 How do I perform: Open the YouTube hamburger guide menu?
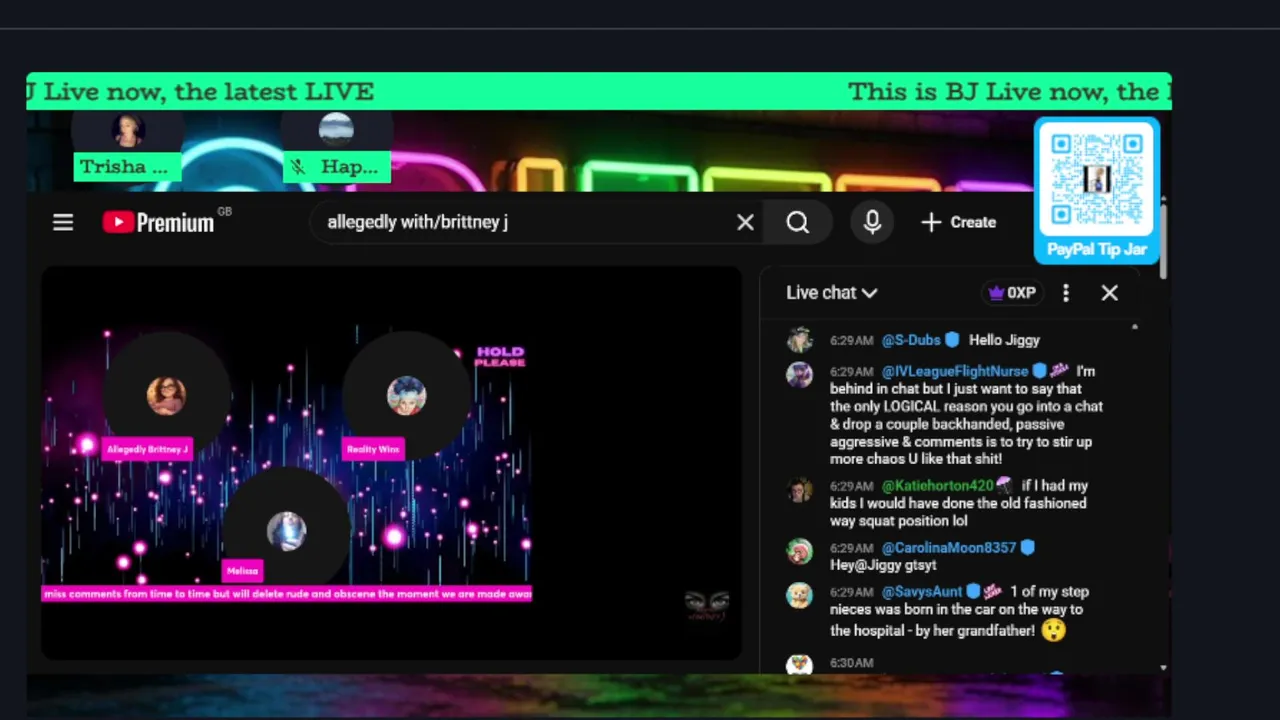coord(63,222)
